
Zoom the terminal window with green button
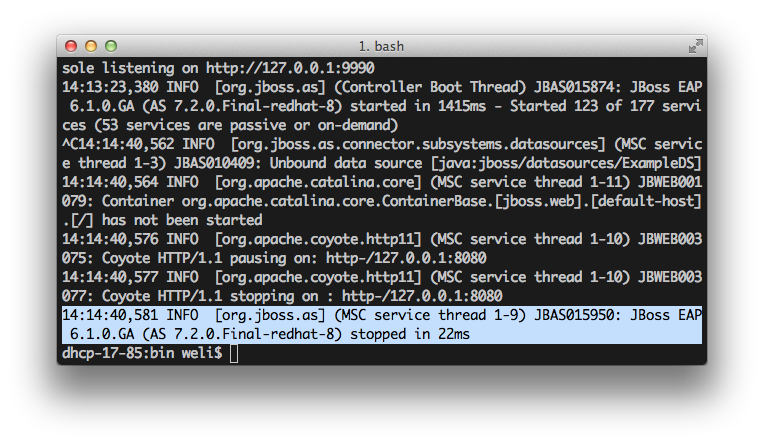111,46
